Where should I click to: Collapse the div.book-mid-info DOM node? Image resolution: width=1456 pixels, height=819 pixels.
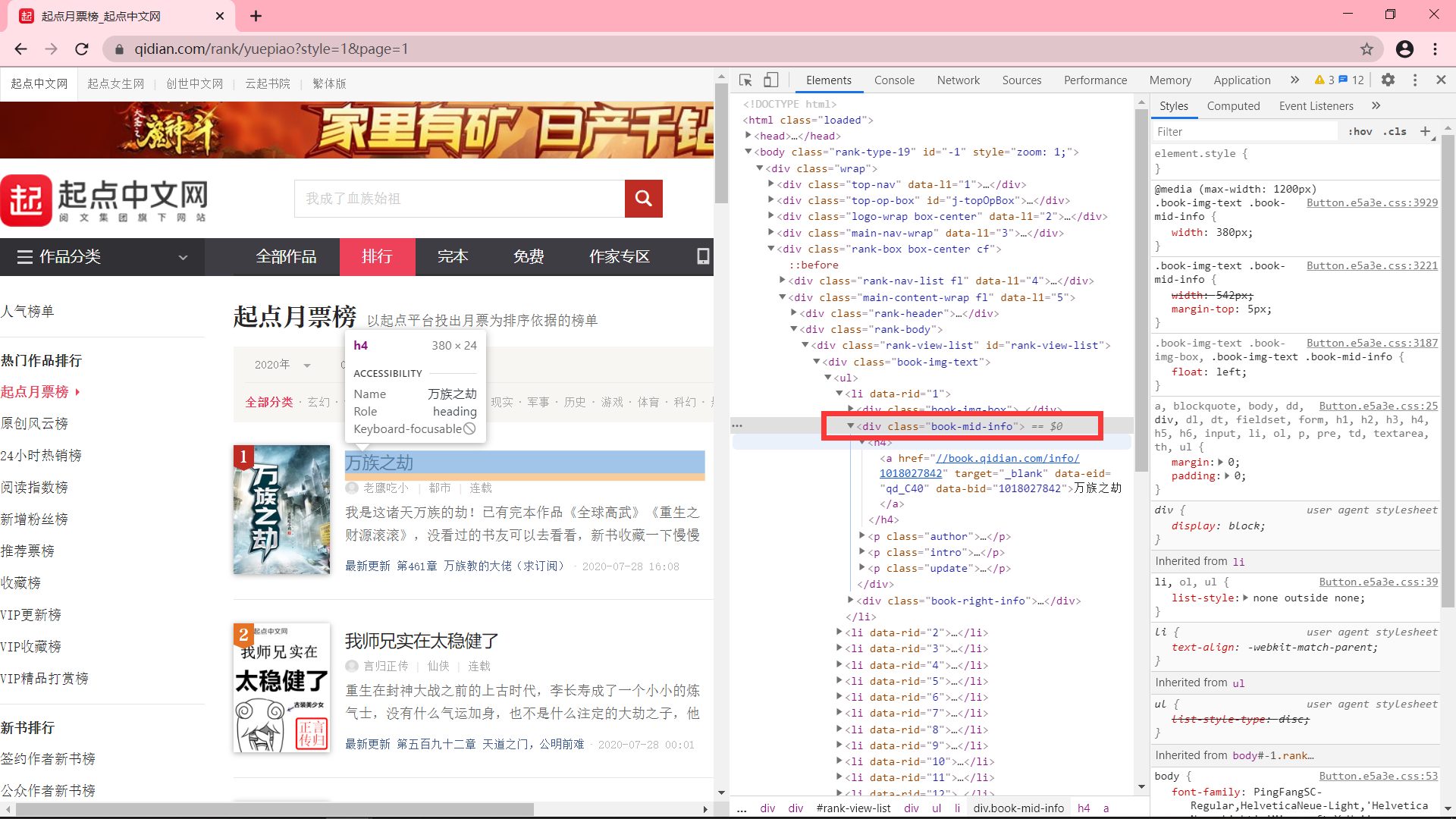pos(851,425)
